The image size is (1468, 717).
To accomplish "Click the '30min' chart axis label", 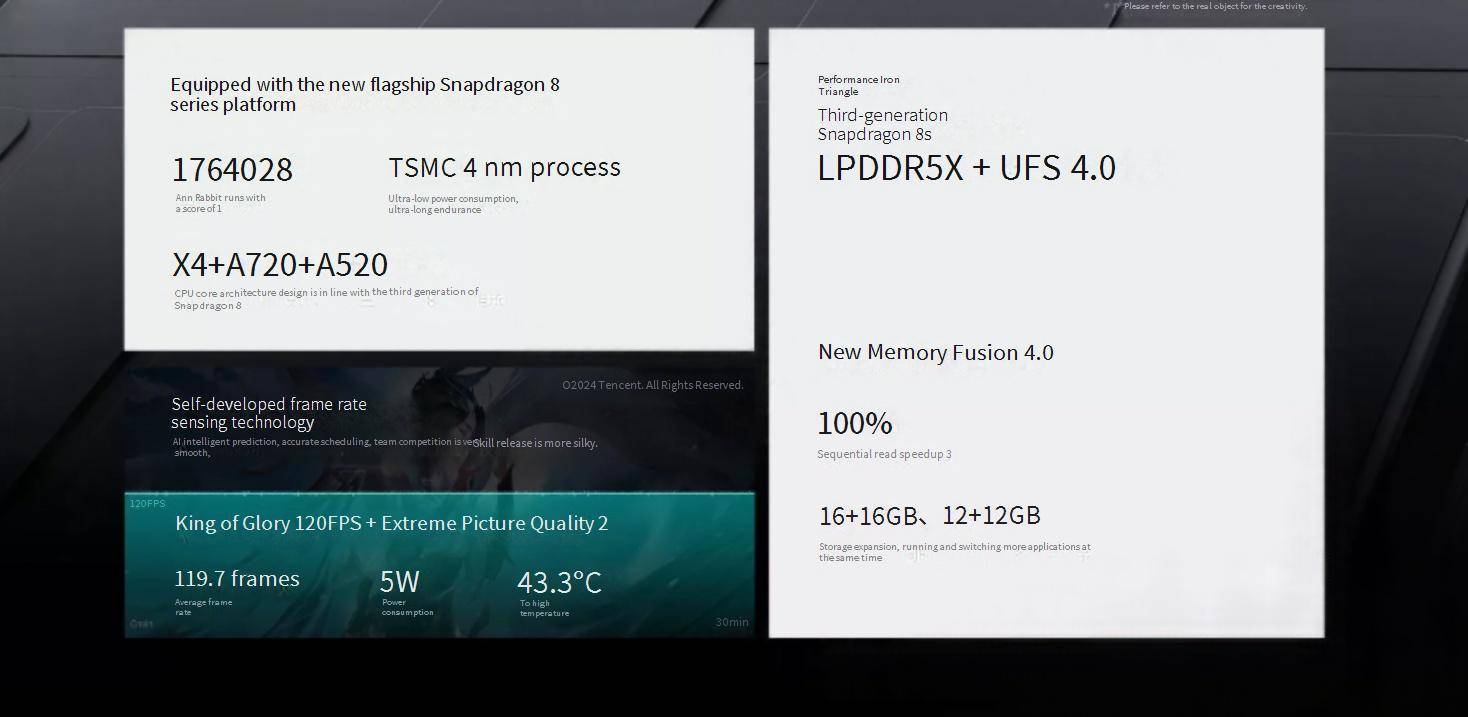I will [x=732, y=622].
